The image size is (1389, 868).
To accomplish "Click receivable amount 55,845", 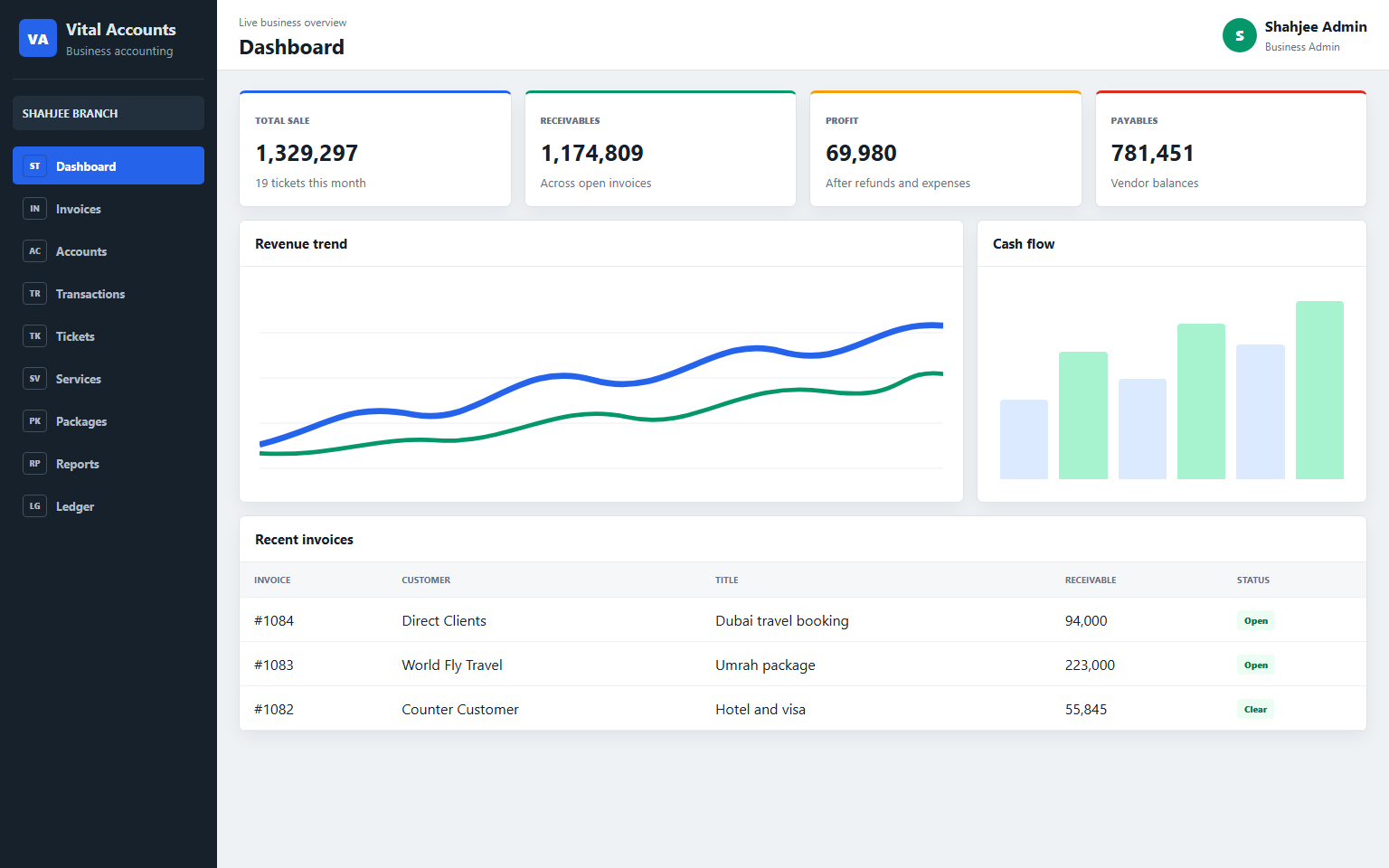I will 1086,709.
